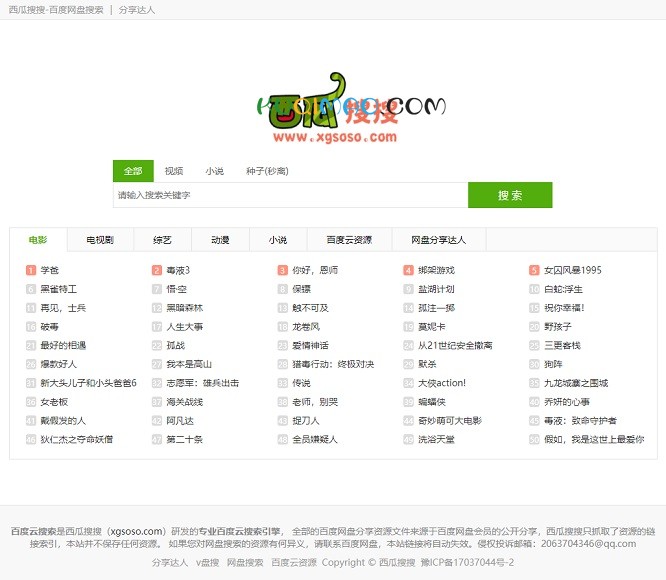Open movie link 全员嫌疑人
The height and width of the screenshot is (580, 666).
pos(315,439)
